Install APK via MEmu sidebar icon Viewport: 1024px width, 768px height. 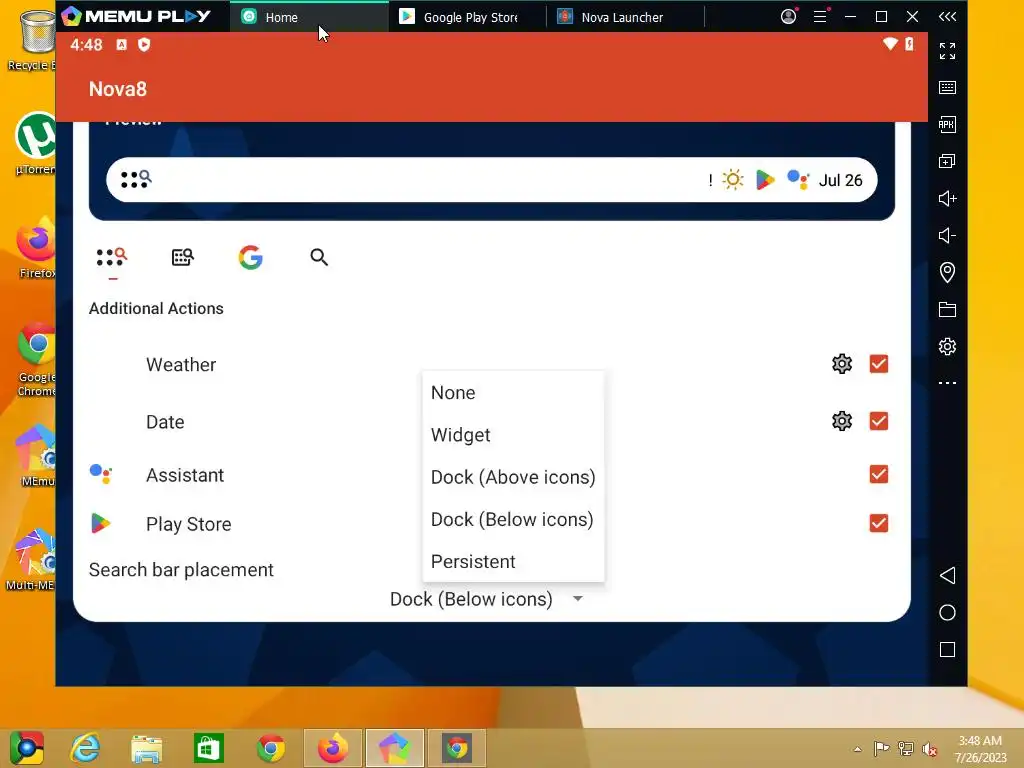[947, 125]
